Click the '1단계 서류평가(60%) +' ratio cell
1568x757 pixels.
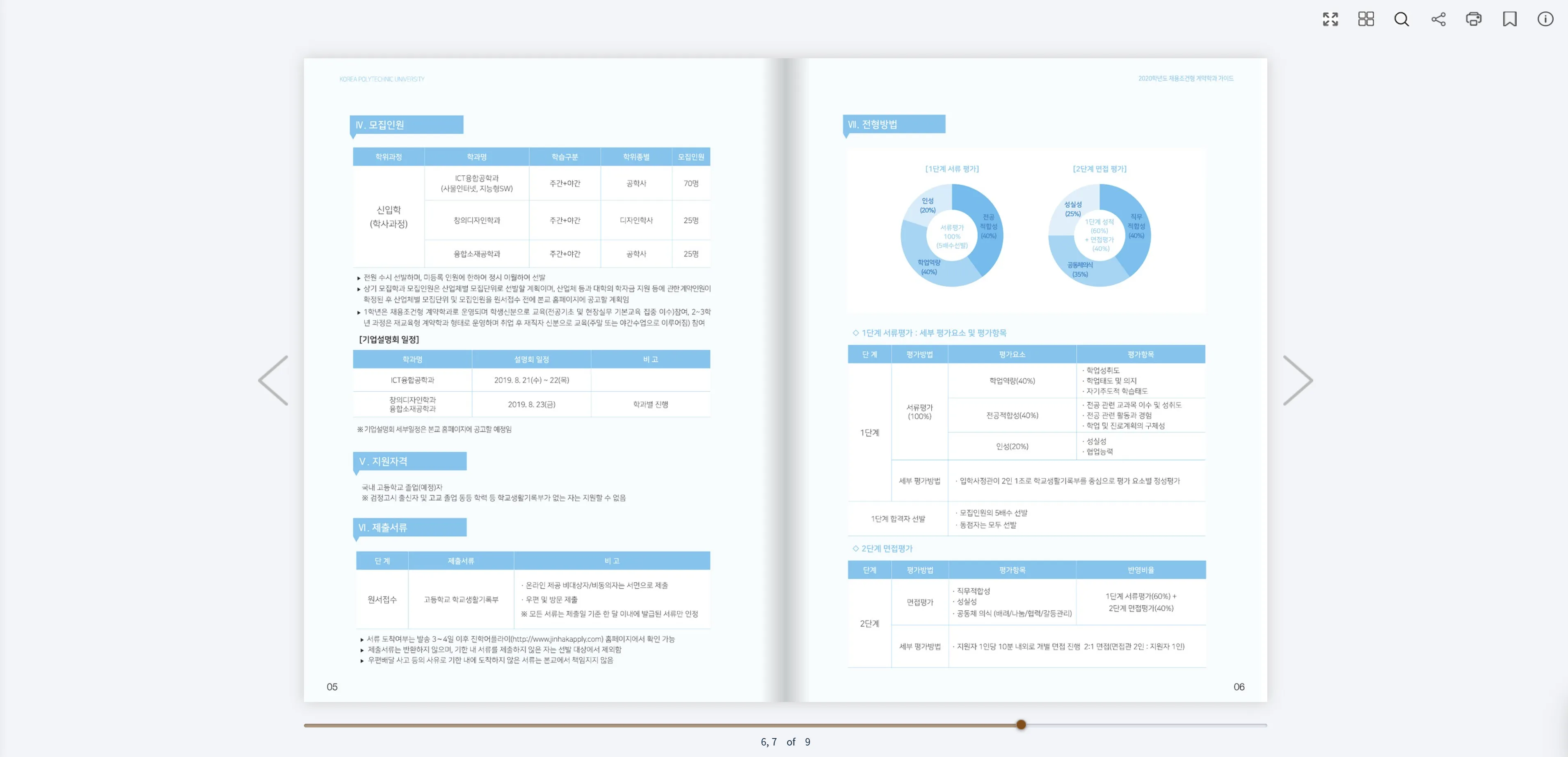tap(1141, 602)
